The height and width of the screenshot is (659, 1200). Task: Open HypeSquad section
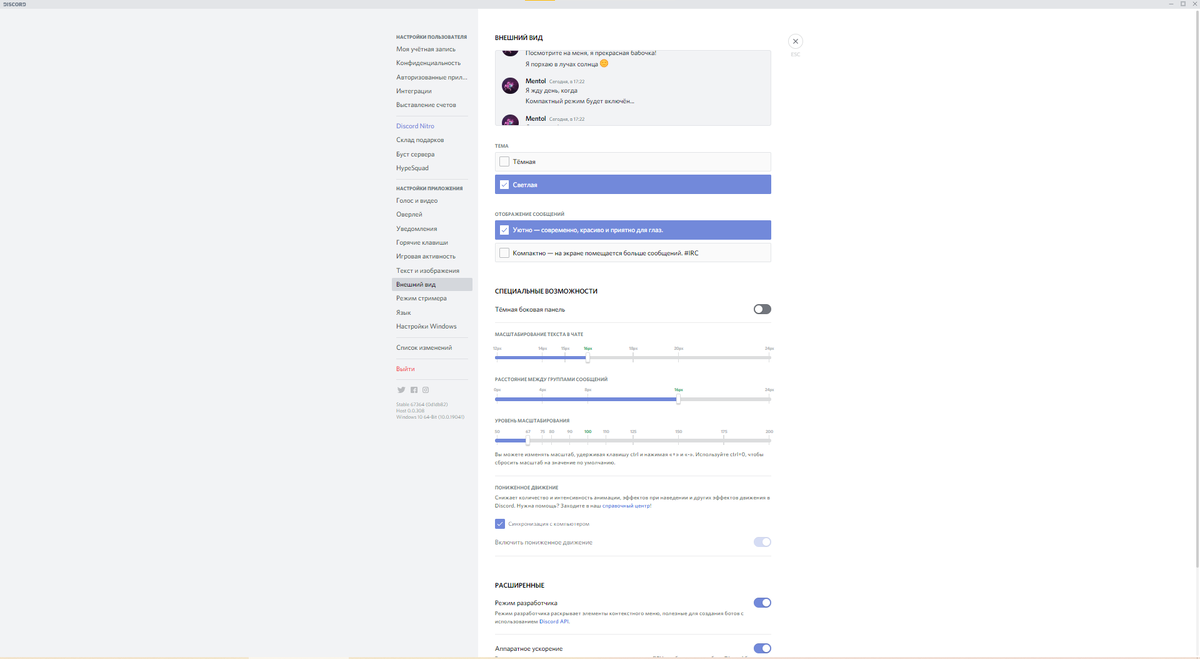point(432,168)
